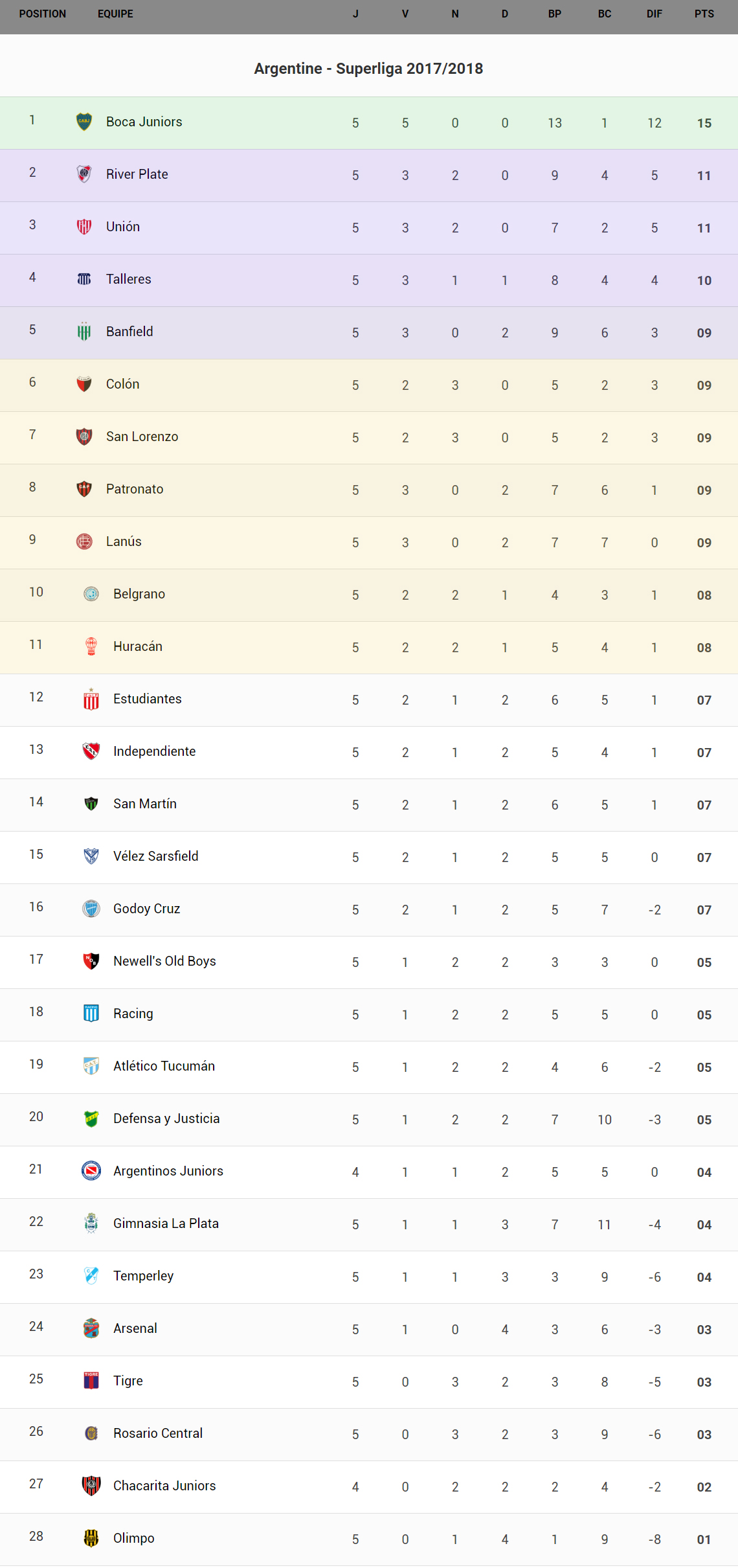Image resolution: width=738 pixels, height=1568 pixels.
Task: Click the DIF column header
Action: (x=654, y=14)
